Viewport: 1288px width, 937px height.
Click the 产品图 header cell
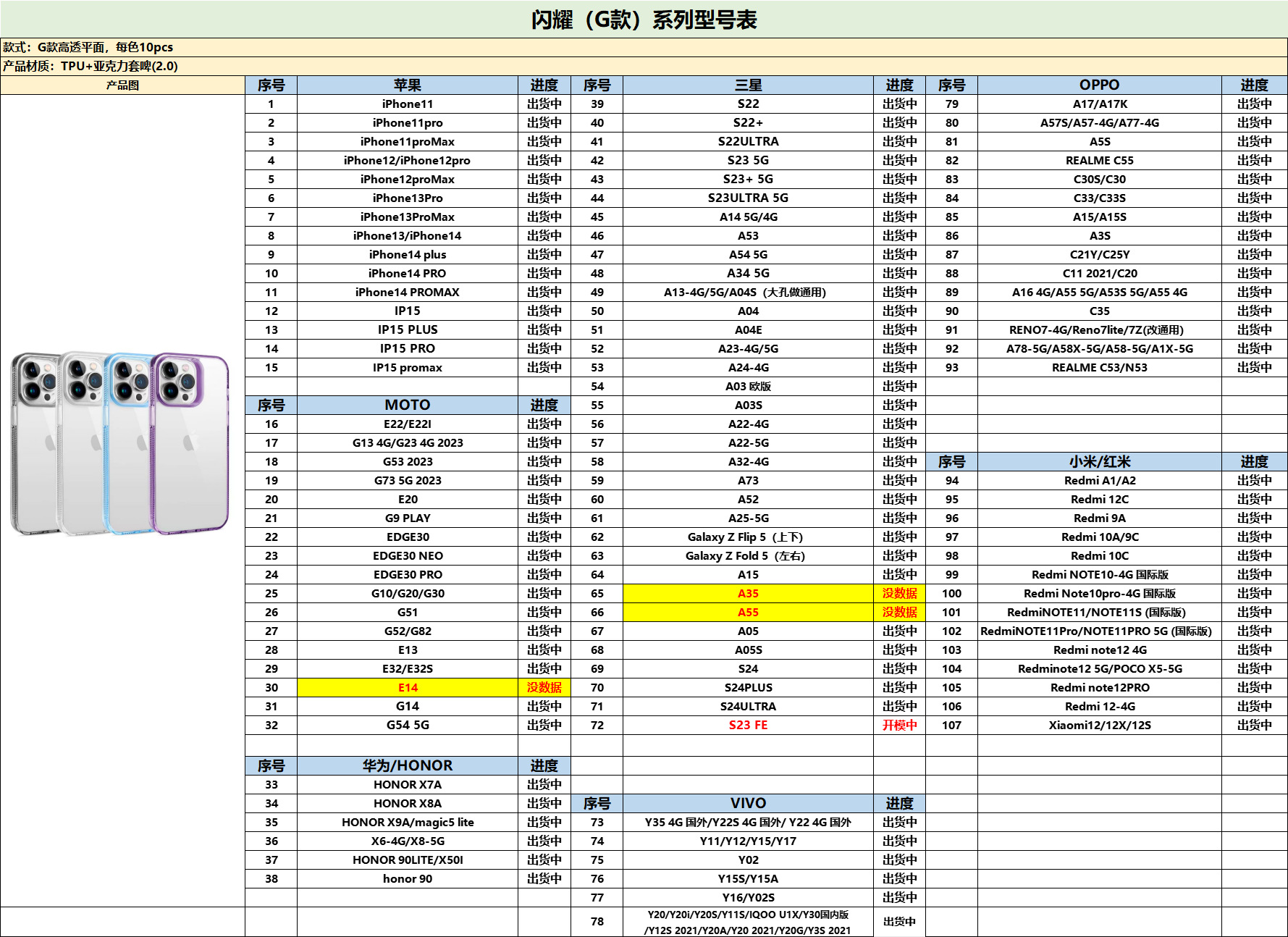[122, 85]
